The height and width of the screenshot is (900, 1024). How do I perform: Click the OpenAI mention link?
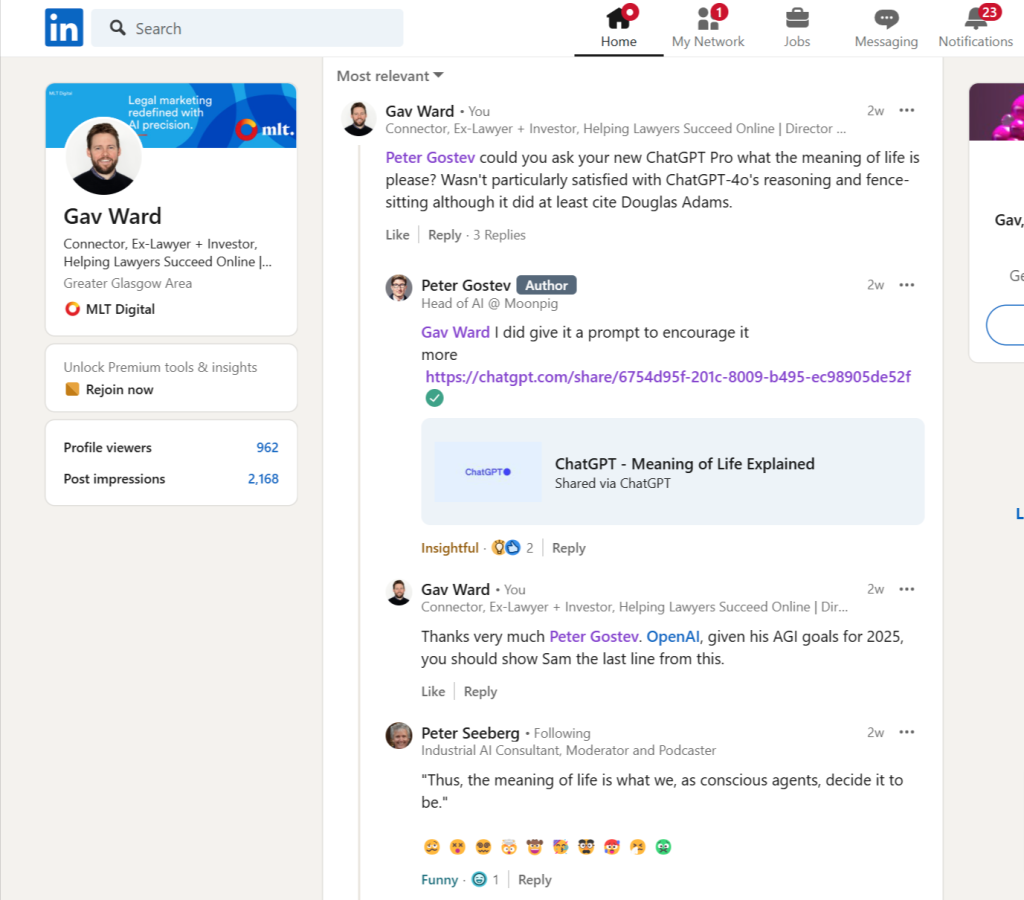point(673,637)
